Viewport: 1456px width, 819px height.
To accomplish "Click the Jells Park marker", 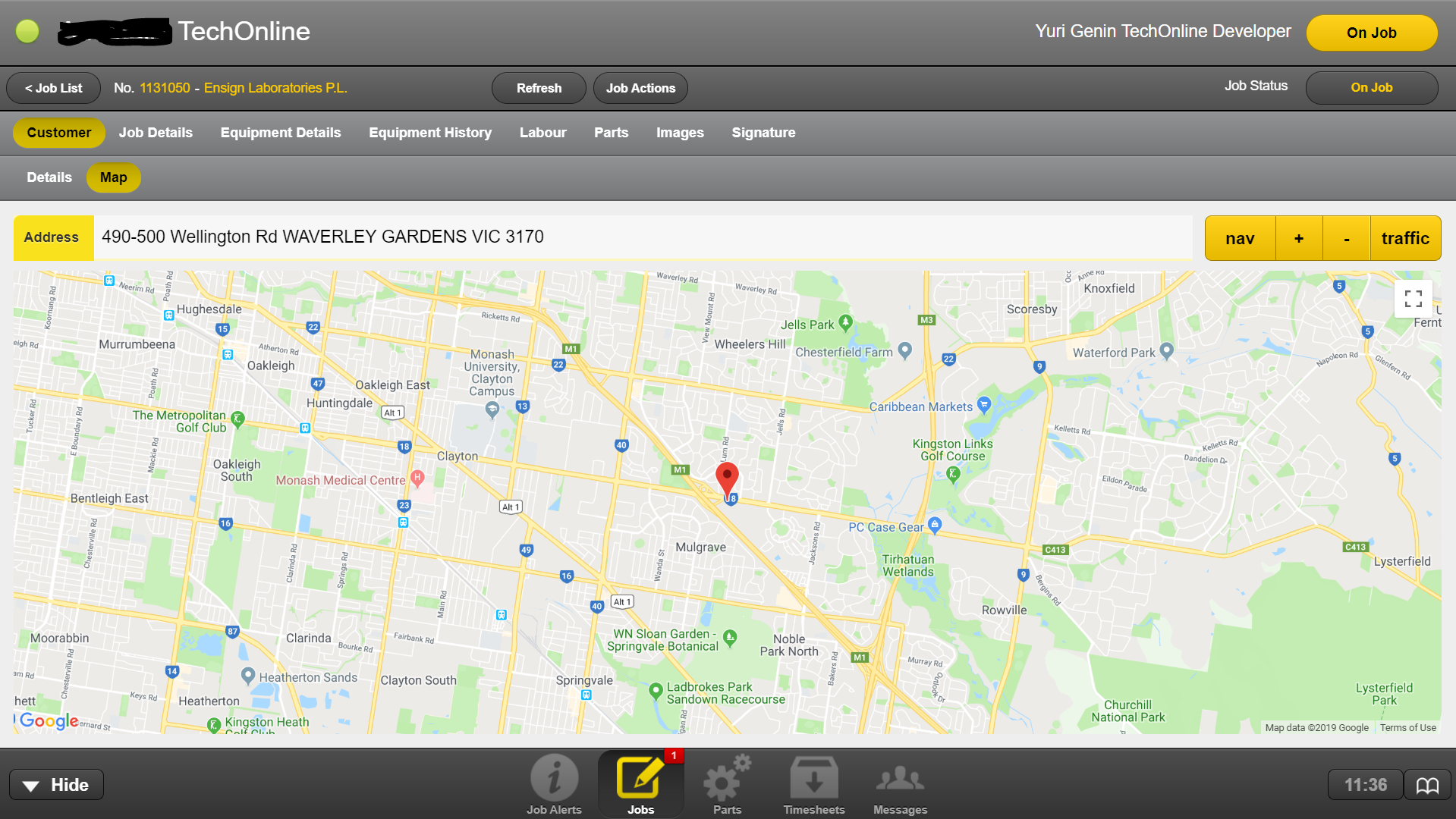I will pos(845,323).
